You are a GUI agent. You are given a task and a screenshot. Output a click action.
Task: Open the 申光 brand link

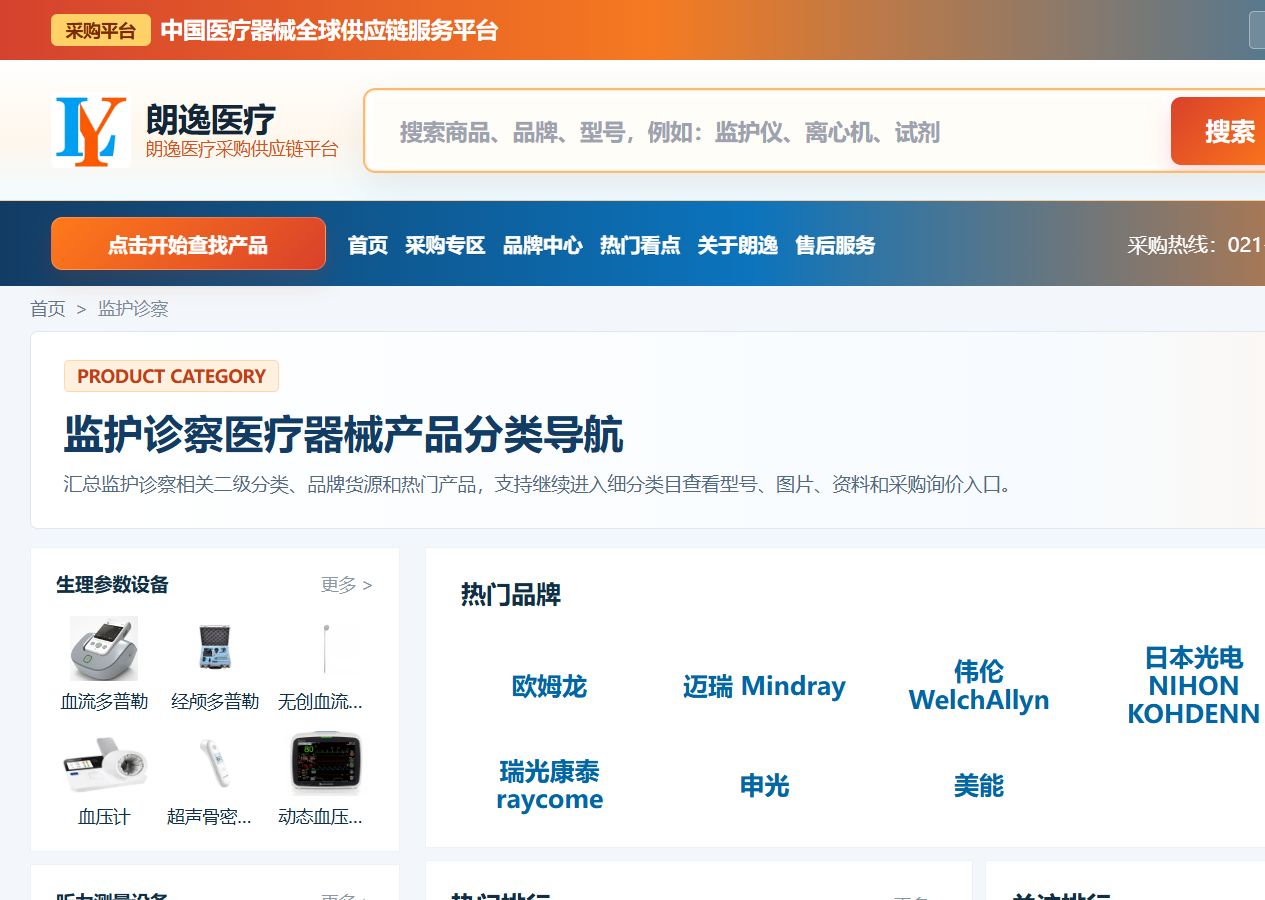coord(764,785)
